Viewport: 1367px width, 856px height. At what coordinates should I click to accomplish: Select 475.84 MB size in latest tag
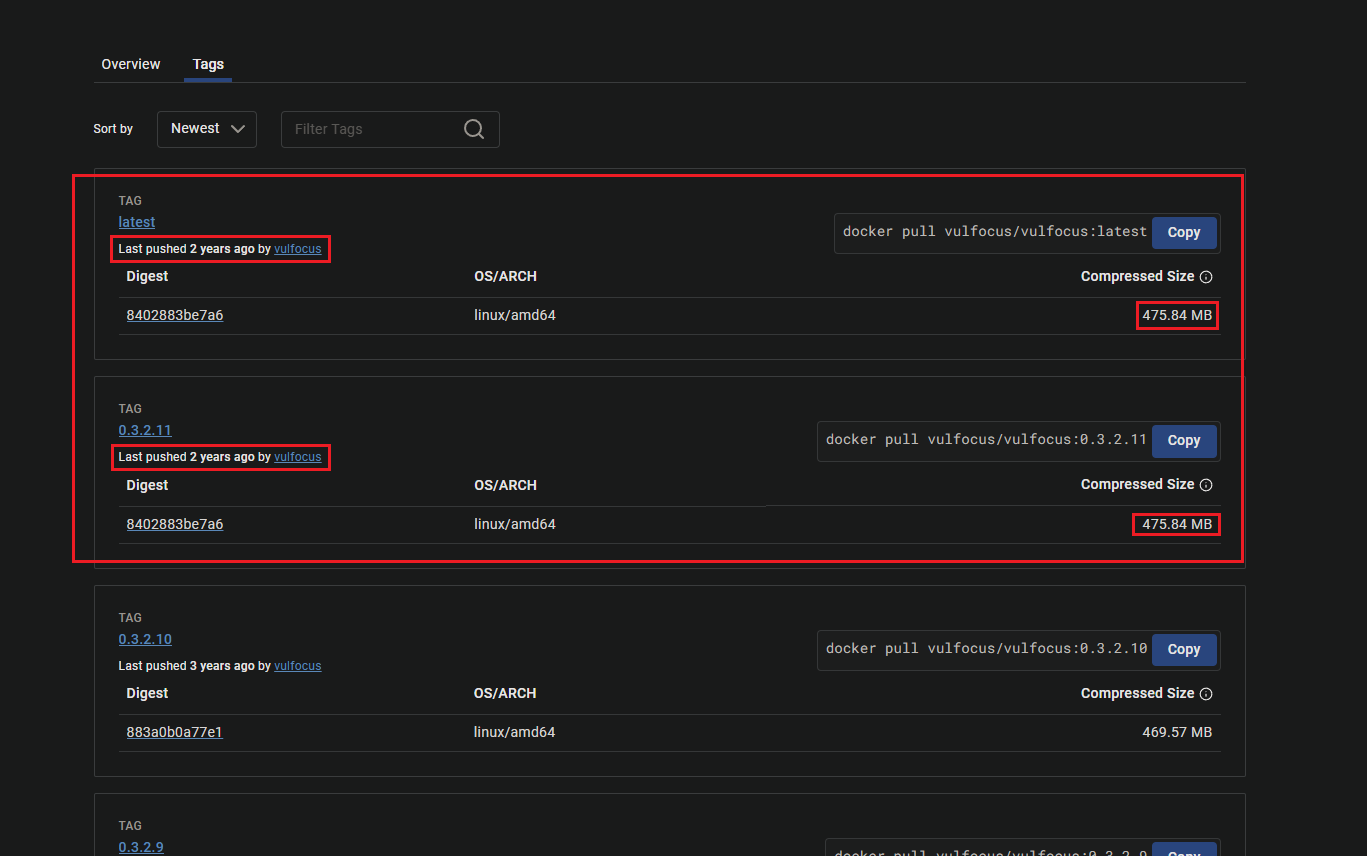(x=1177, y=315)
